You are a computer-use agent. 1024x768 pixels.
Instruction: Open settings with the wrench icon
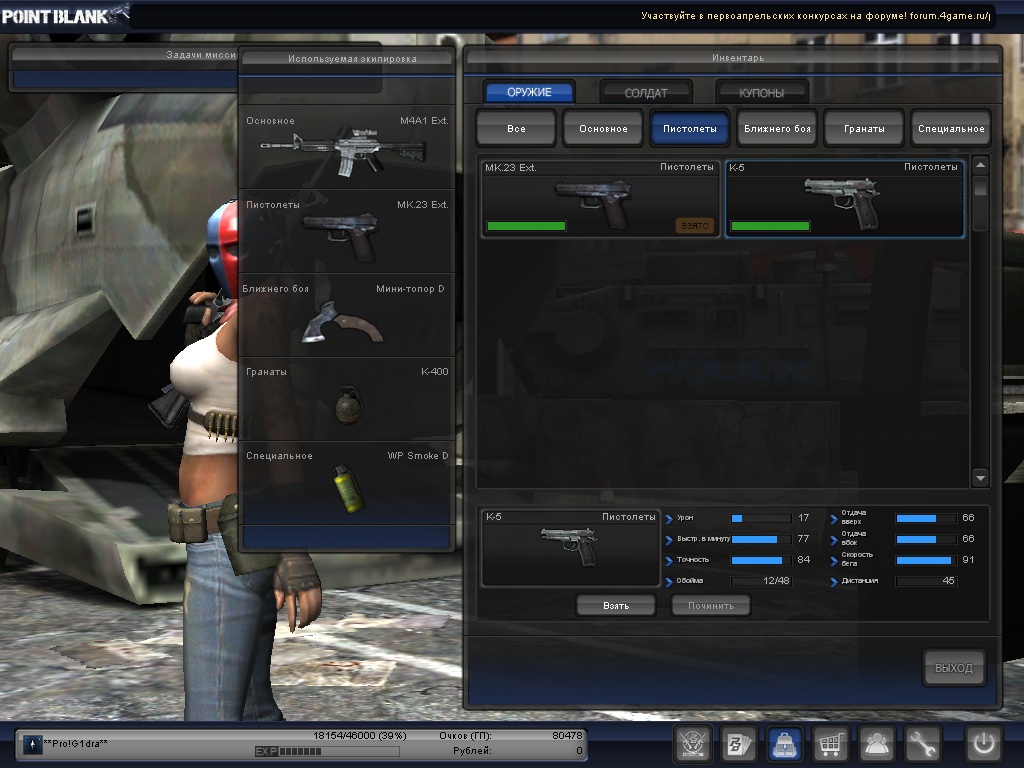click(921, 744)
